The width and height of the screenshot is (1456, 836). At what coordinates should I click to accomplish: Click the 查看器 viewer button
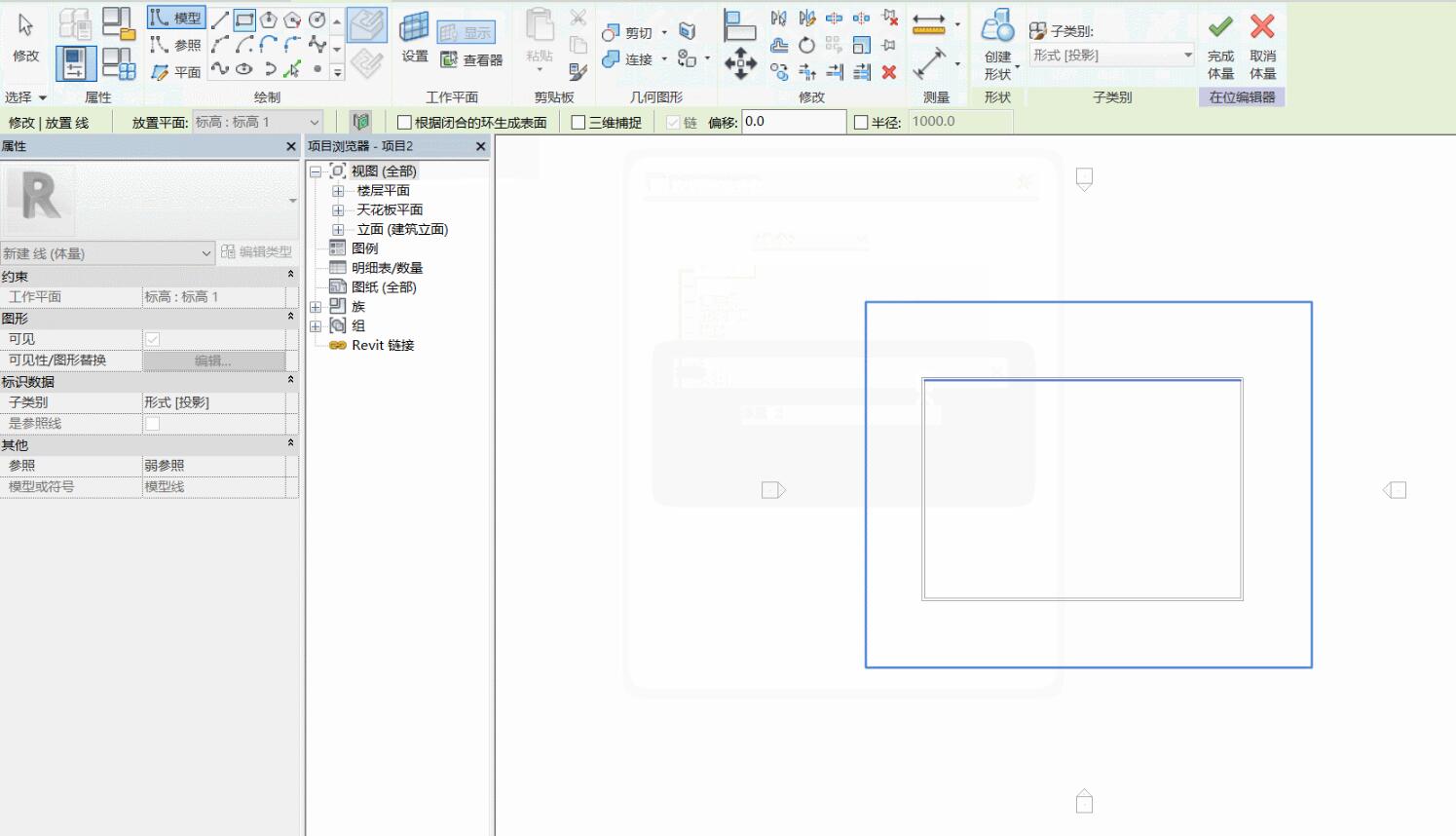click(471, 60)
